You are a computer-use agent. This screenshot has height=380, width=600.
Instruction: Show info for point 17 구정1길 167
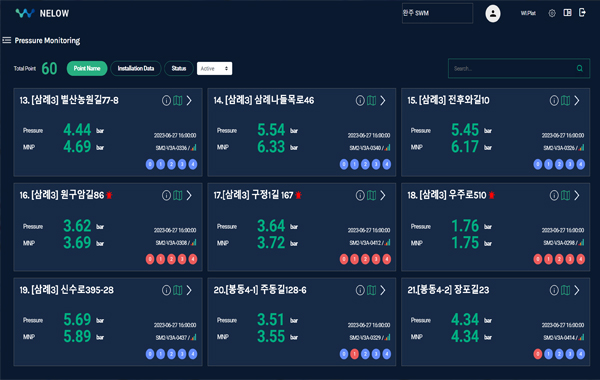pos(360,196)
